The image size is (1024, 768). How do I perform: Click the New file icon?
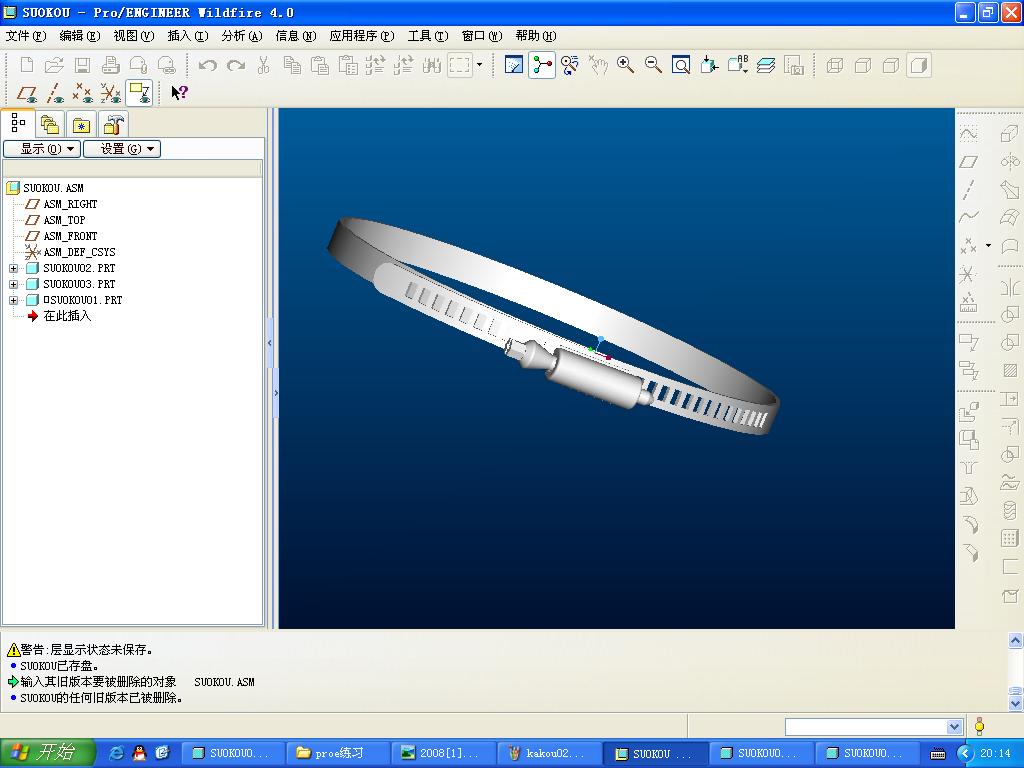tap(27, 65)
